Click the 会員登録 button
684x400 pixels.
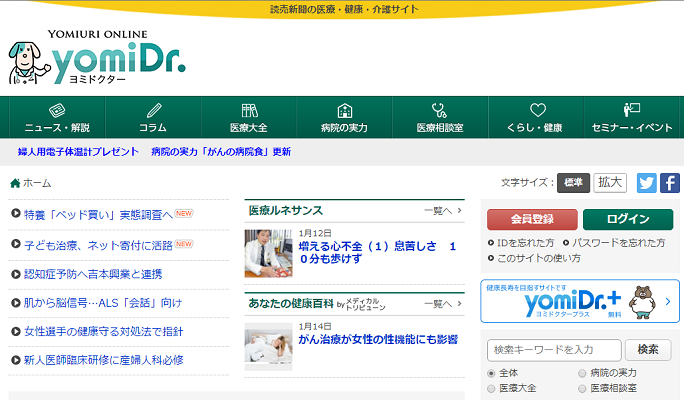(x=532, y=219)
